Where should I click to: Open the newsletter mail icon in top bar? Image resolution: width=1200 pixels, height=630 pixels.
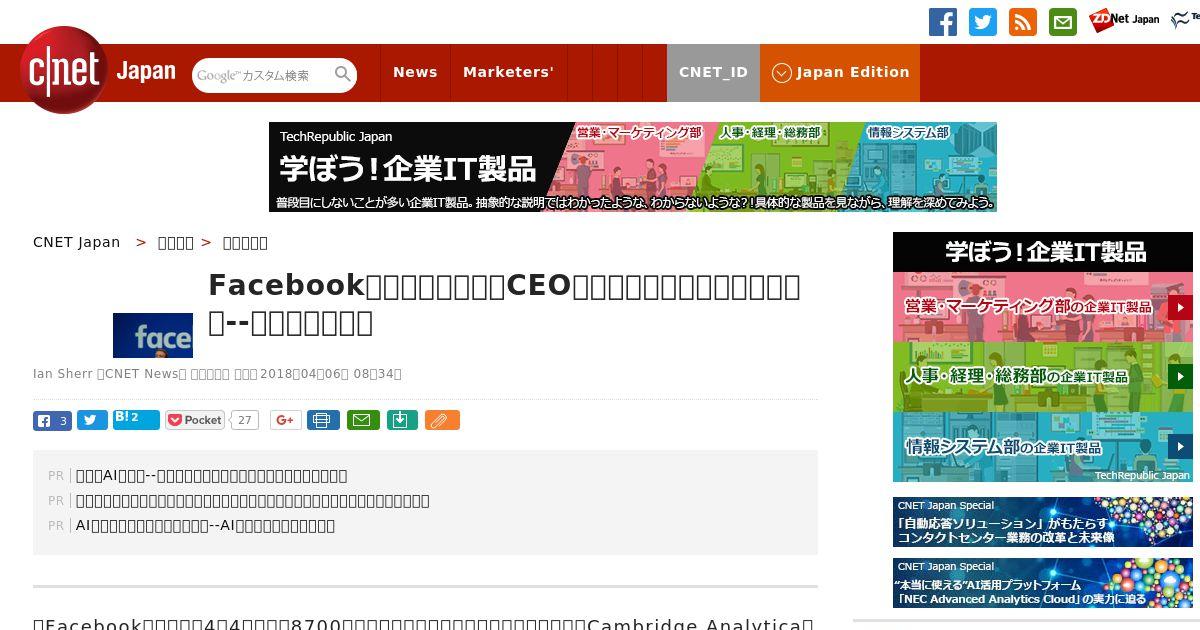click(x=1063, y=22)
